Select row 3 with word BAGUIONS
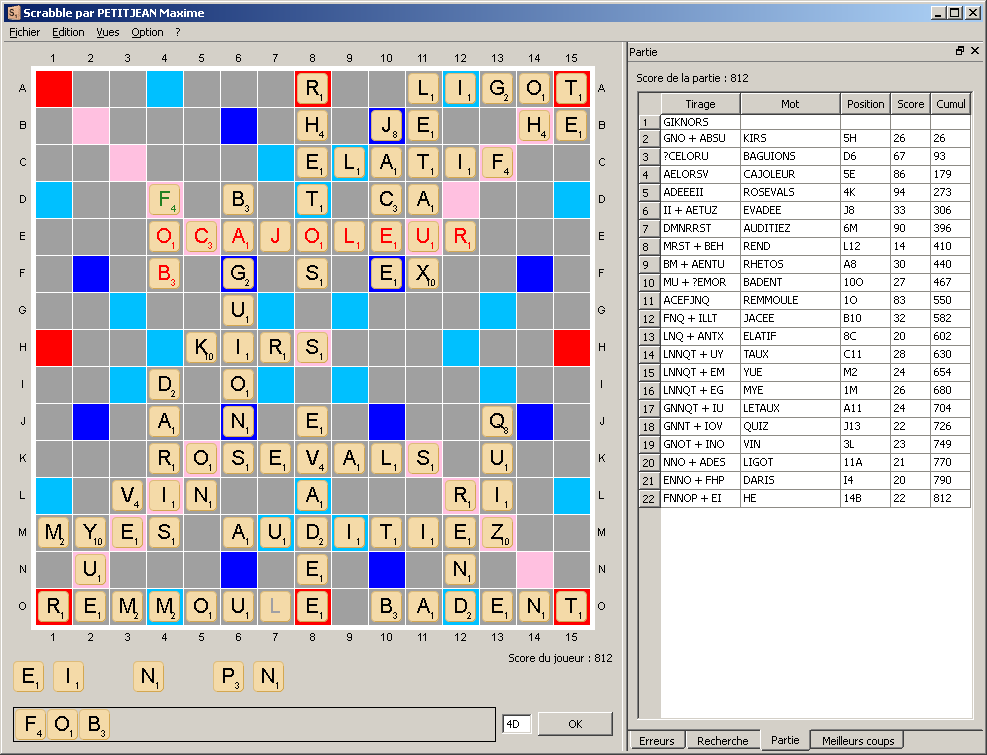The image size is (987, 755). click(x=804, y=156)
